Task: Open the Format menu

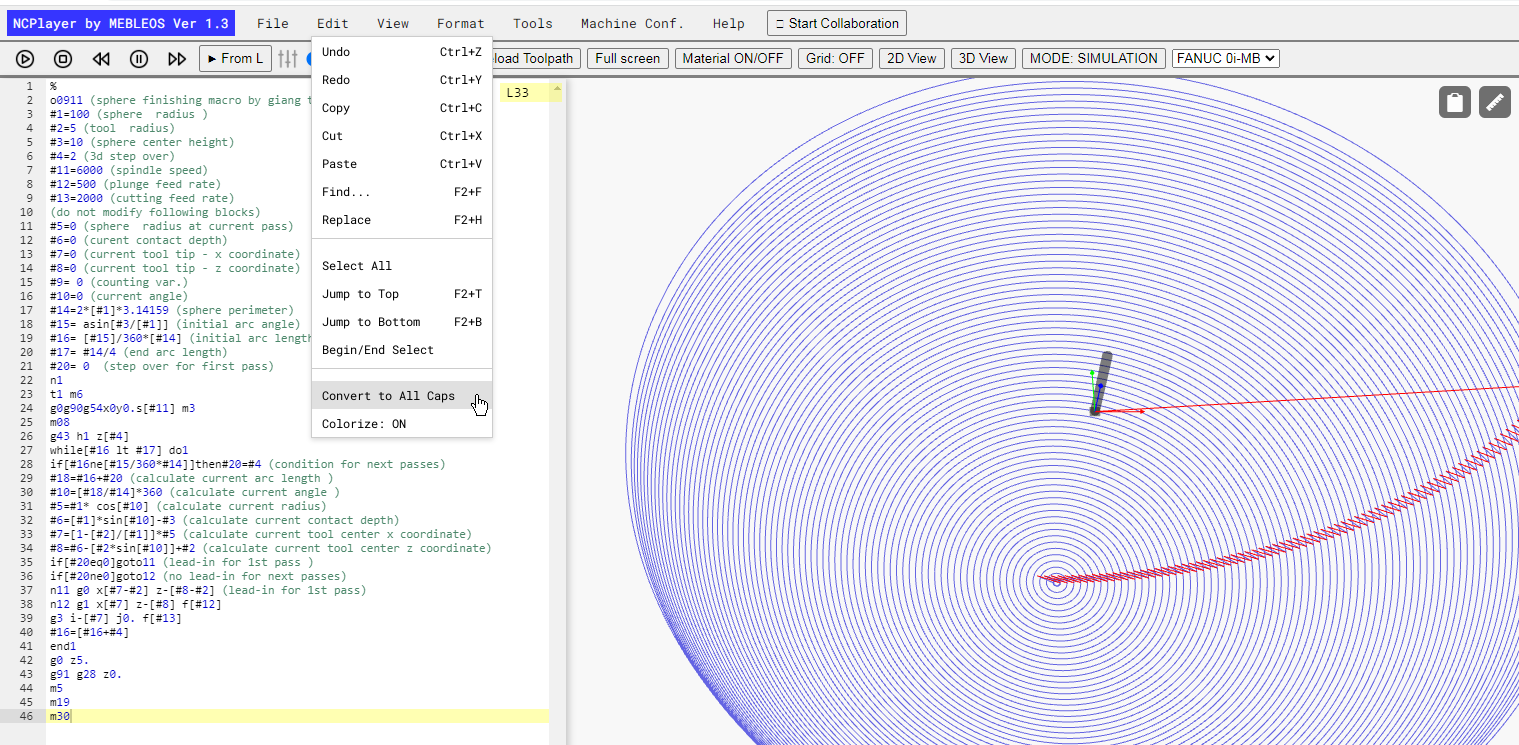Action: (x=461, y=23)
